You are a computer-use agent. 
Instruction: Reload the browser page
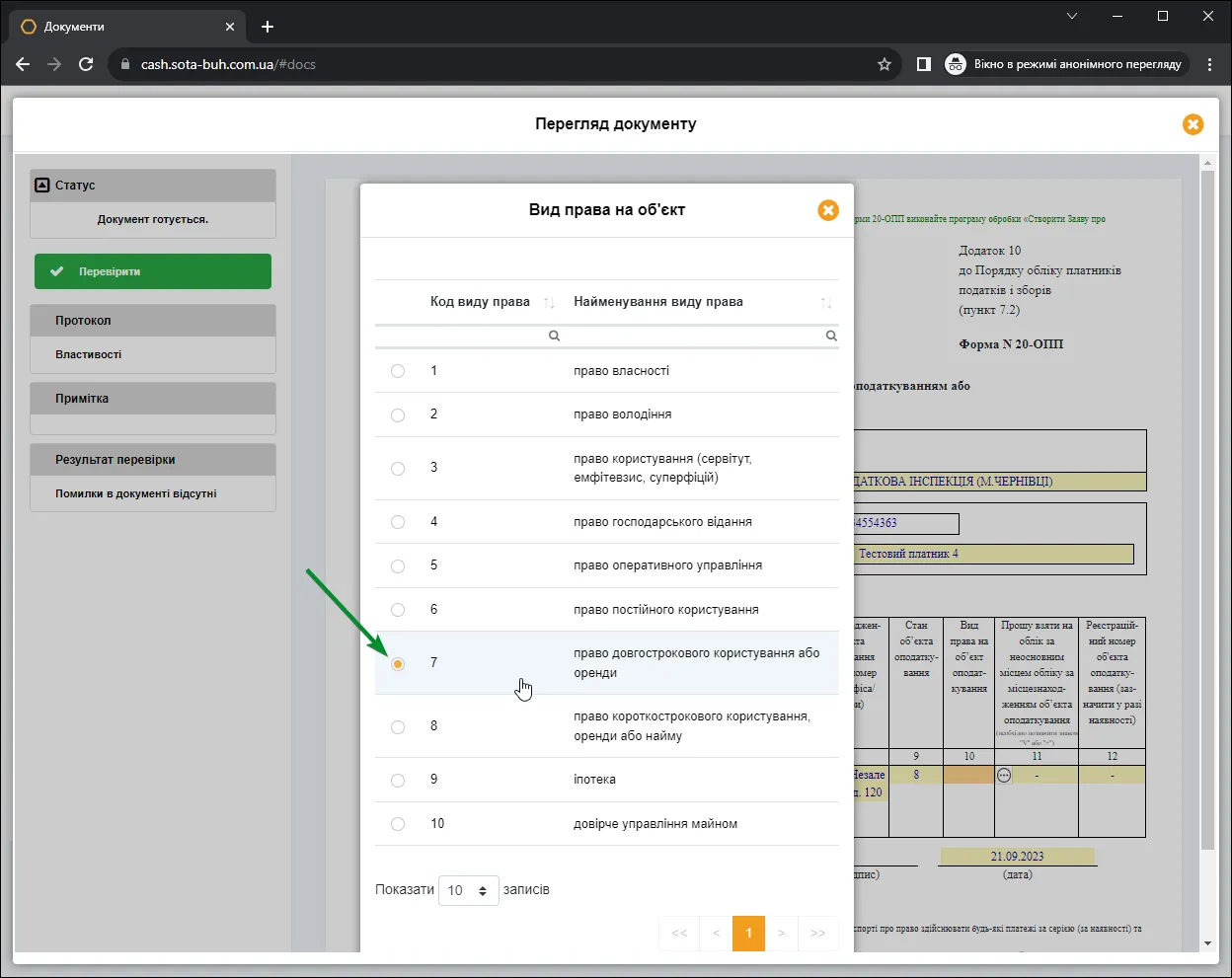tap(86, 64)
